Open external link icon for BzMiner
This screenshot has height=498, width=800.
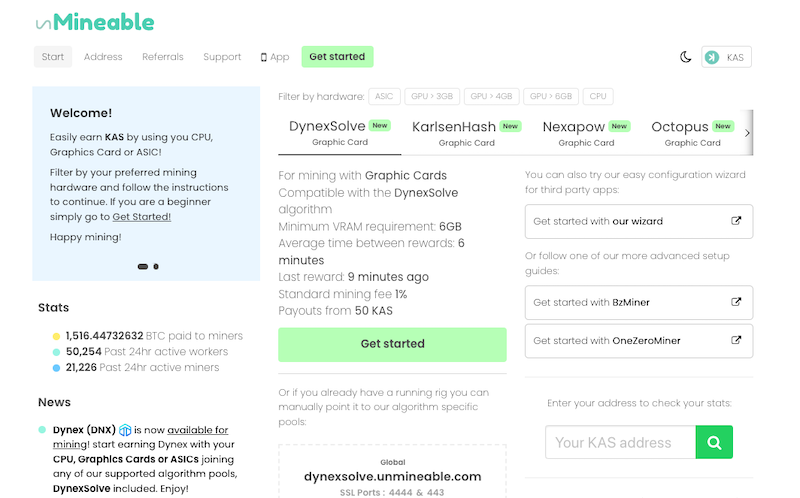click(736, 302)
